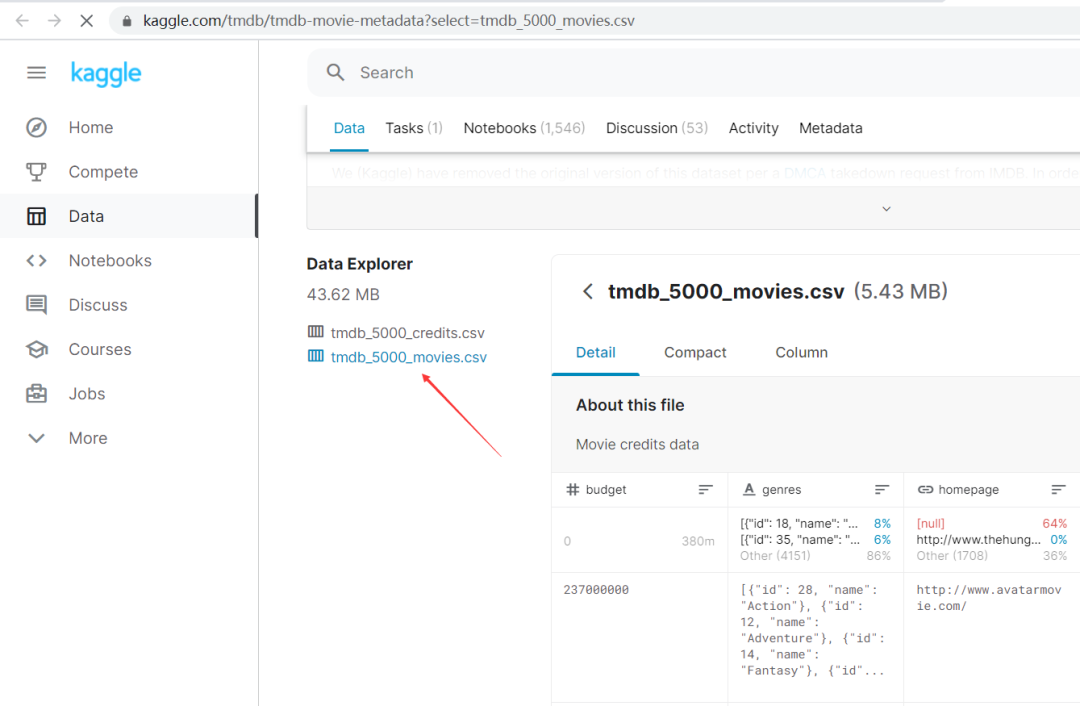Open tmdb_5000_credits.csv file
Viewport: 1080px width, 706px height.
[x=408, y=333]
